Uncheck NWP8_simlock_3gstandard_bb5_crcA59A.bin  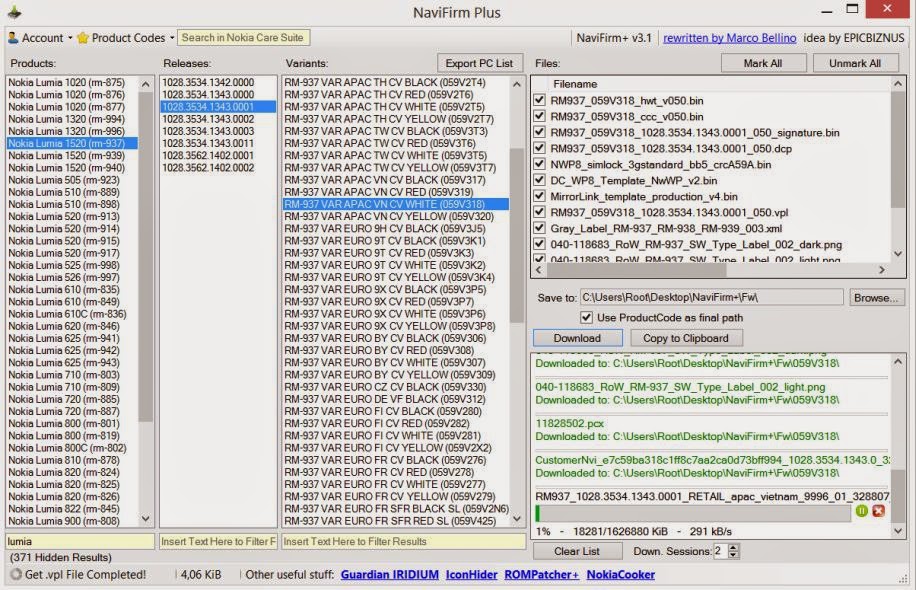(540, 165)
